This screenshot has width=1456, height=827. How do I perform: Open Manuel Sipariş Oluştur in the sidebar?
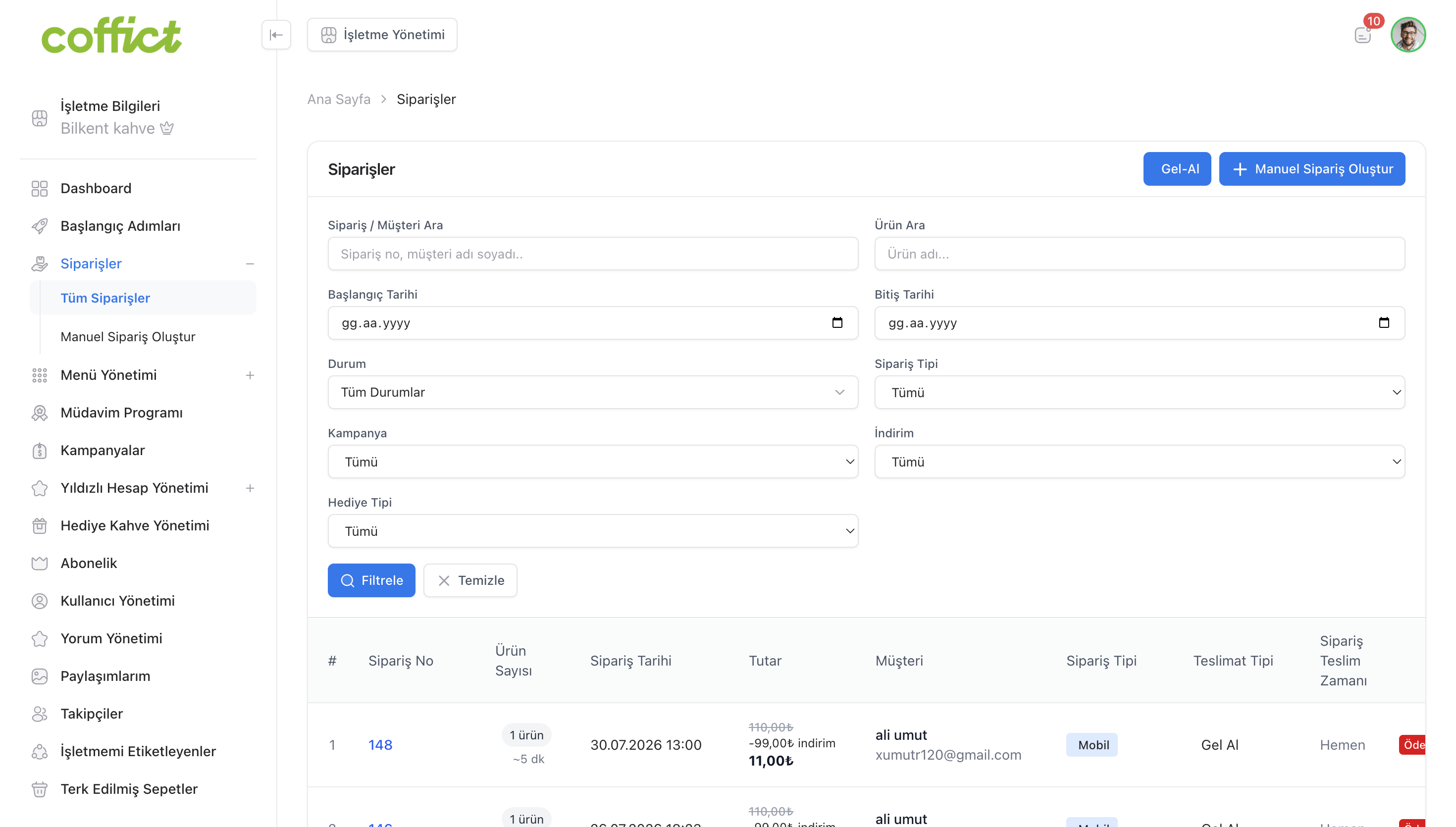128,337
